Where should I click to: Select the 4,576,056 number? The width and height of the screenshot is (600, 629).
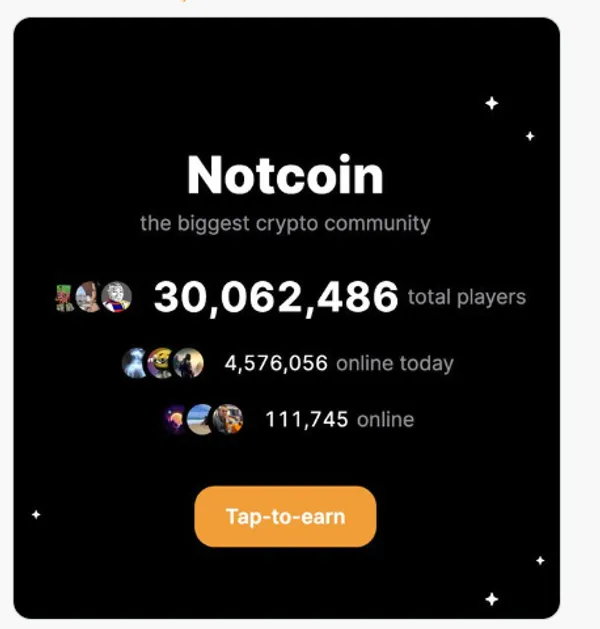point(276,363)
